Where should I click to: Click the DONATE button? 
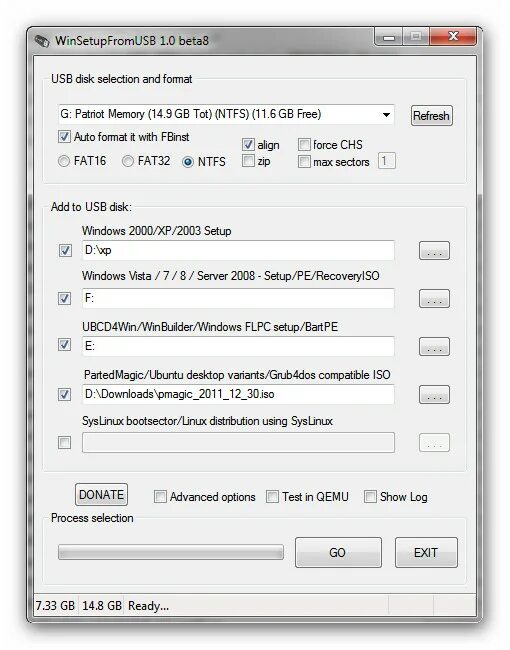pos(101,495)
